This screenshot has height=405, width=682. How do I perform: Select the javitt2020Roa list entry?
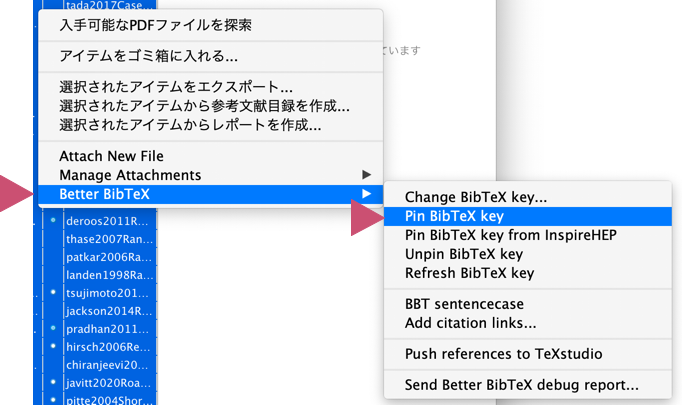coord(106,383)
